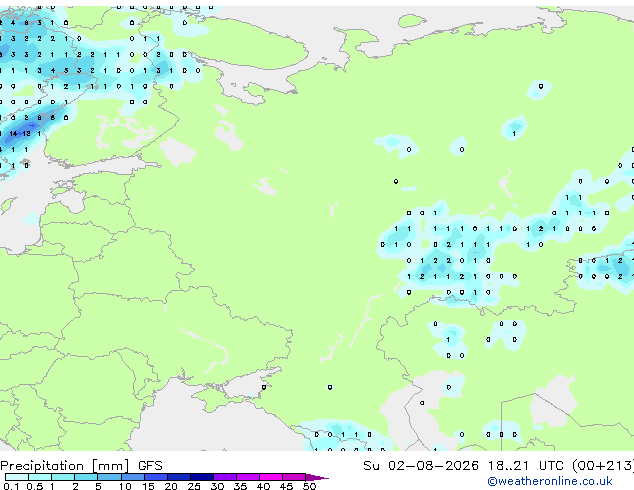Click the '12' precipitation value on the map
Viewport: 634px width, 490px height.
(26, 133)
